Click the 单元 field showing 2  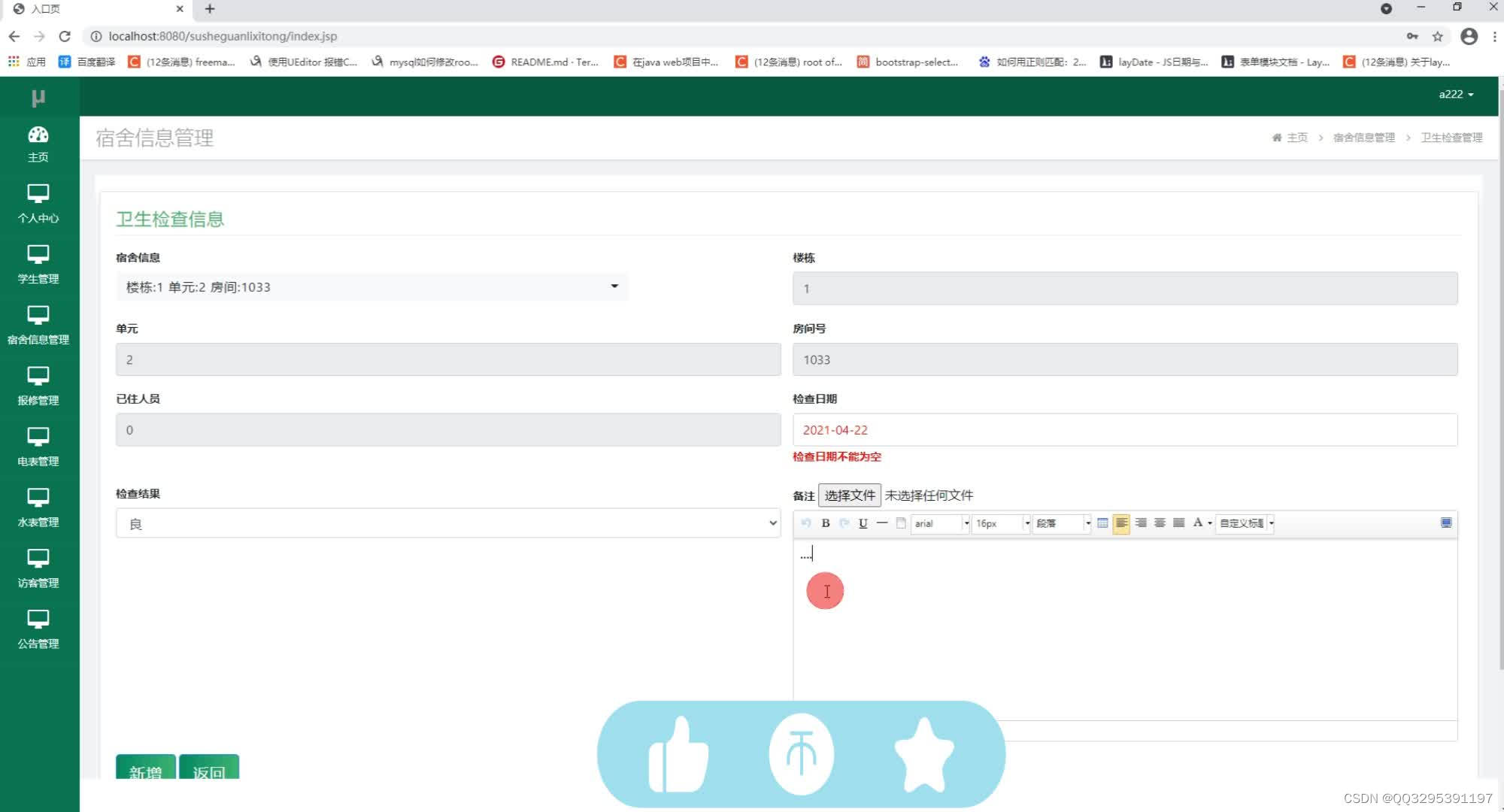448,359
